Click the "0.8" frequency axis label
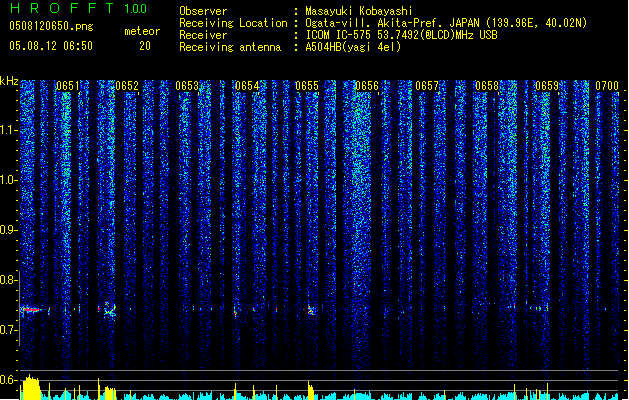The width and height of the screenshot is (629, 400). 8,280
